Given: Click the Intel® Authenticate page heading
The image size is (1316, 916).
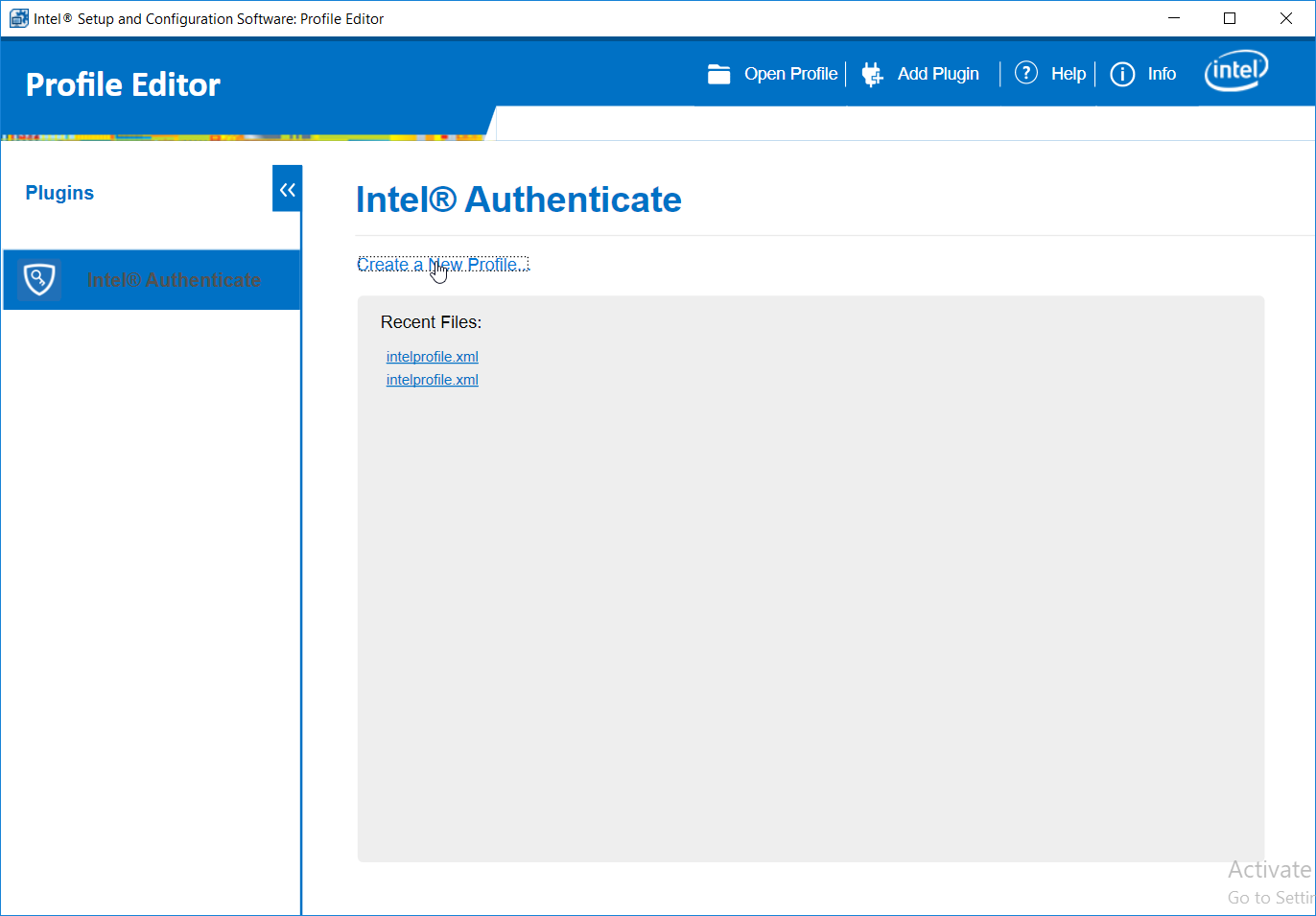Looking at the screenshot, I should pyautogui.click(x=519, y=200).
